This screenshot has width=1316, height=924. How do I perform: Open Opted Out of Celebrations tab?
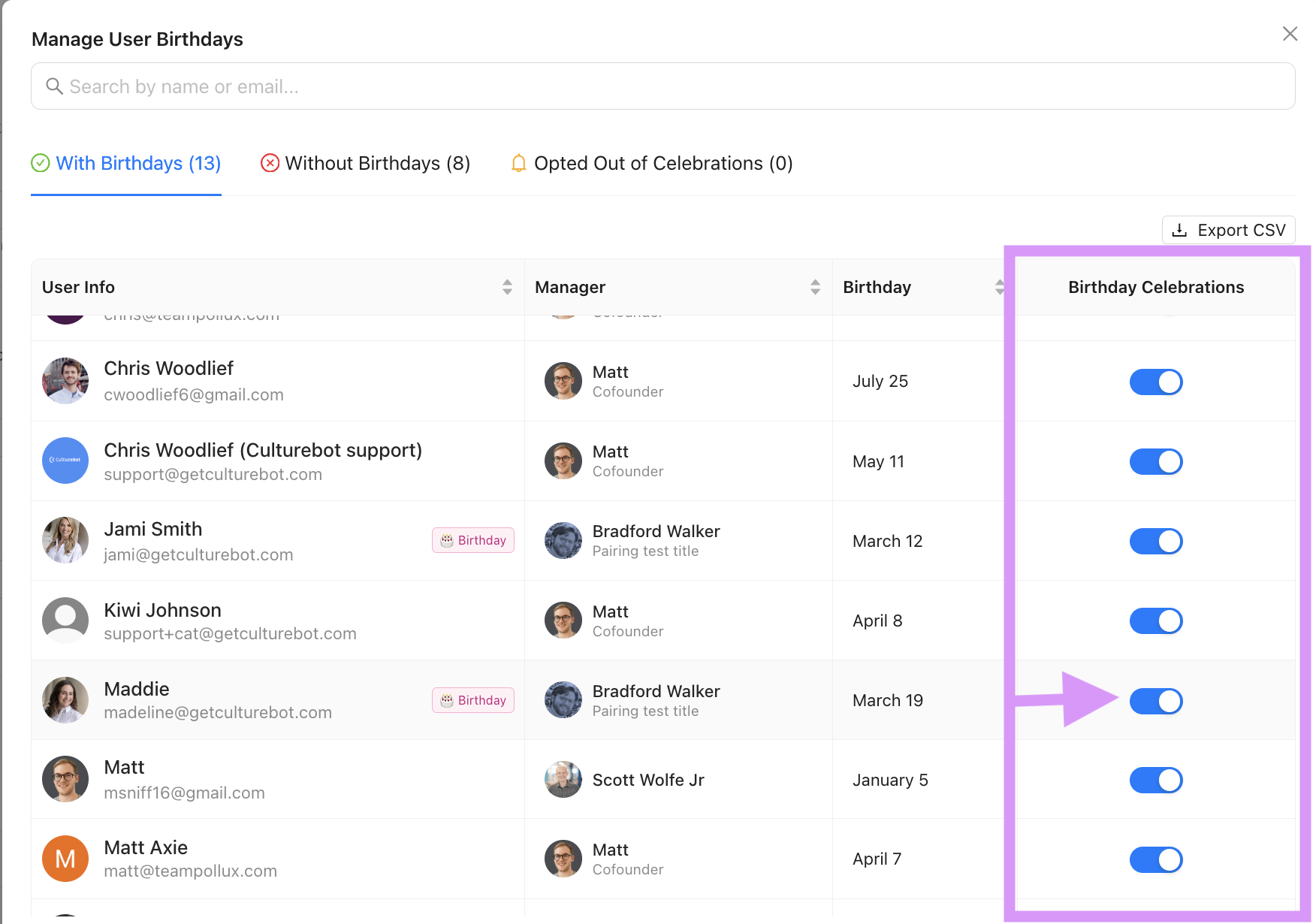651,163
